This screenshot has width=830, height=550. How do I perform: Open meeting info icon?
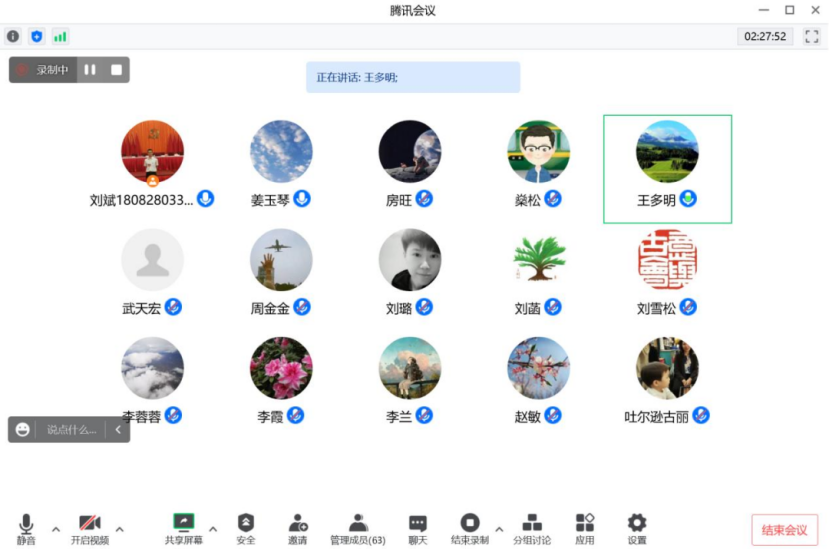[x=13, y=36]
